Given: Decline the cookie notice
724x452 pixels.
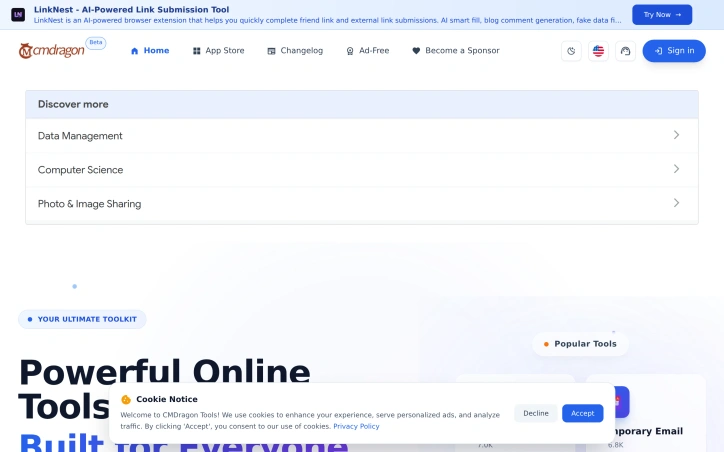Looking at the screenshot, I should [536, 413].
